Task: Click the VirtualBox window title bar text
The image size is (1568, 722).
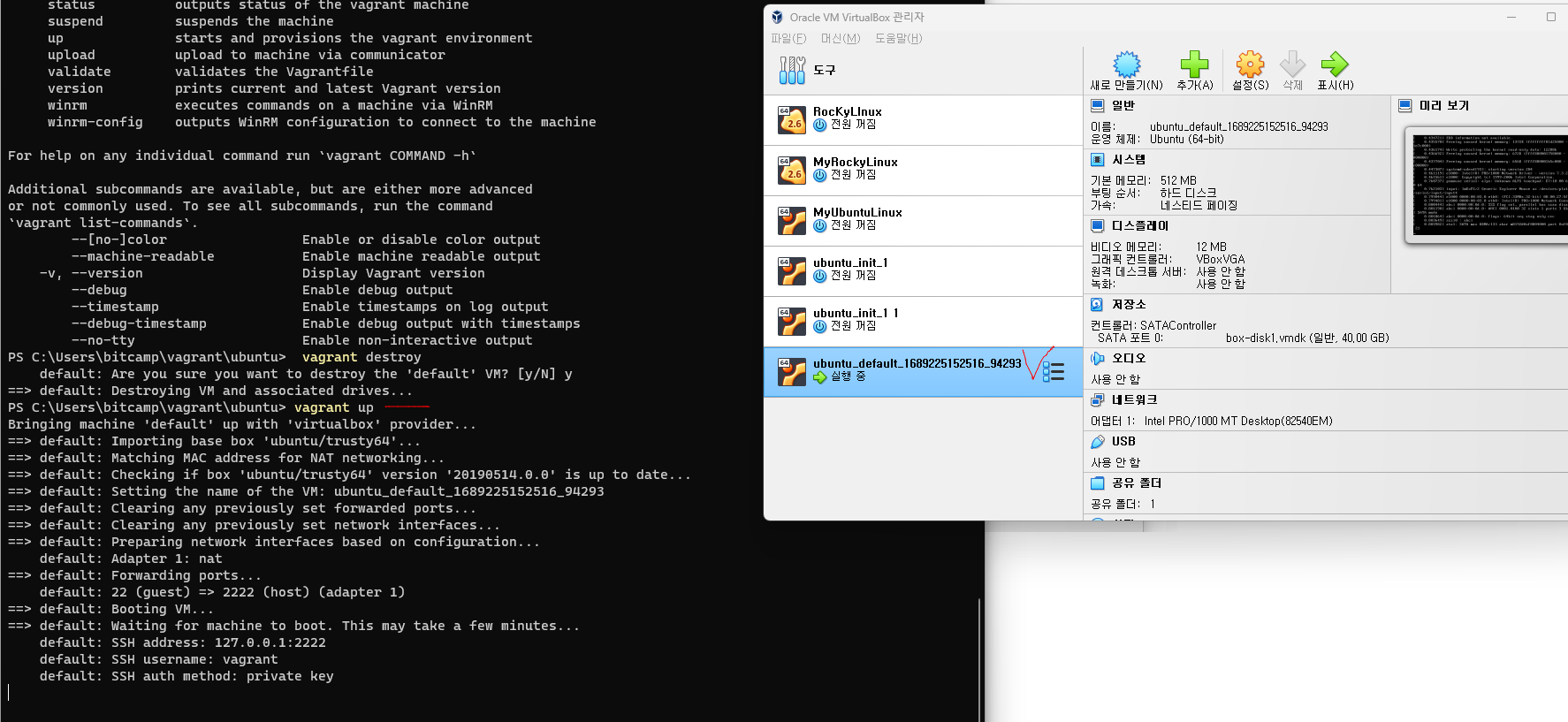Action: click(x=856, y=17)
